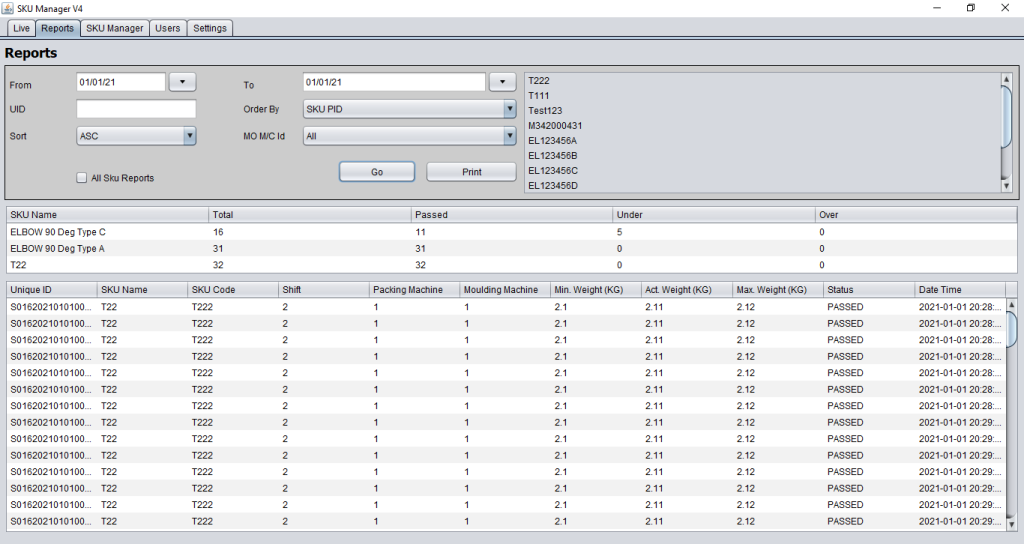1024x544 pixels.
Task: Select EL123456A in the SKU code list
Action: (x=552, y=141)
